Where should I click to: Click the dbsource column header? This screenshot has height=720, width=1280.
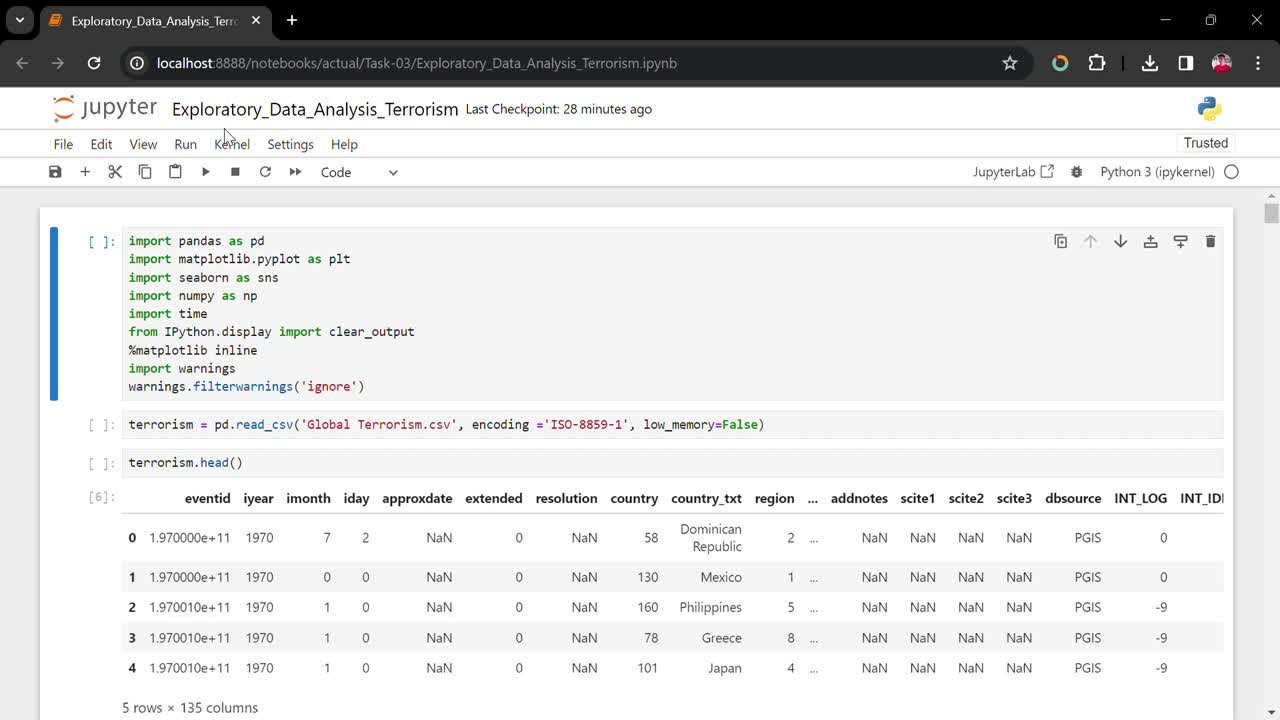pos(1073,498)
